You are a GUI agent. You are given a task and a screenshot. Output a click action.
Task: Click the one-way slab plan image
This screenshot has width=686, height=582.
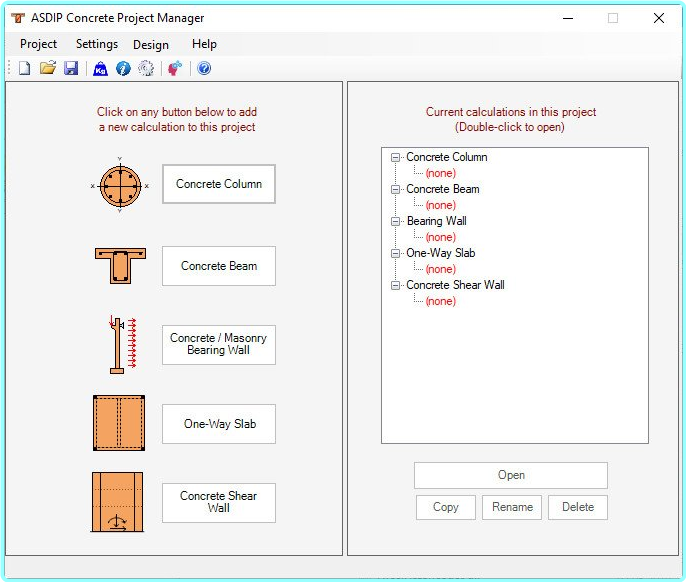[x=119, y=423]
